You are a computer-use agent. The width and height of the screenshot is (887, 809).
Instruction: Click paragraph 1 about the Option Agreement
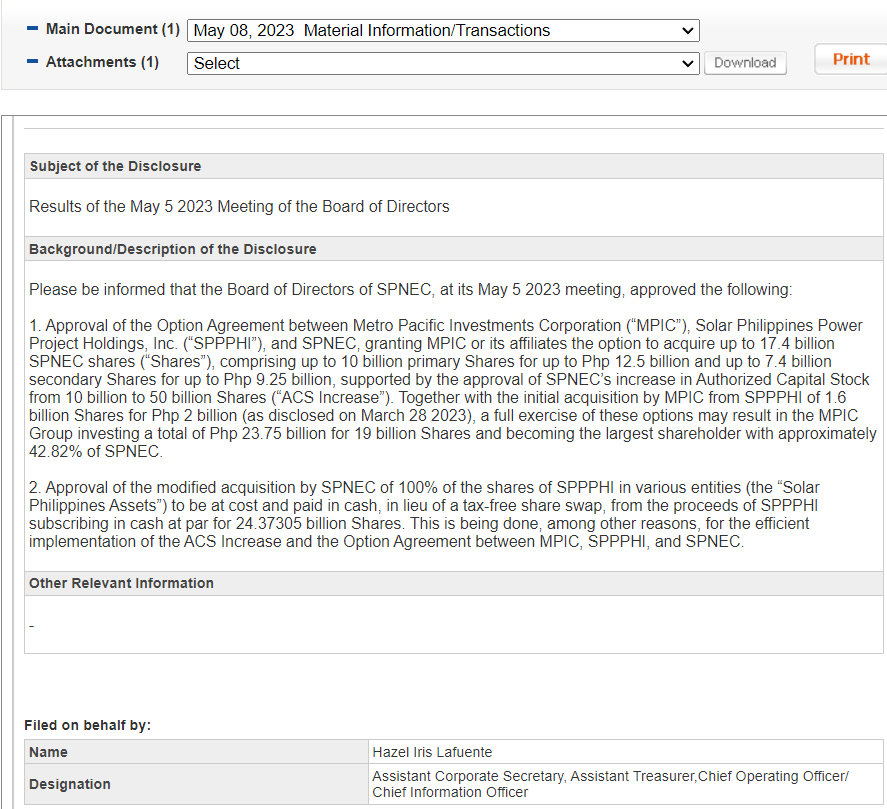(x=453, y=388)
